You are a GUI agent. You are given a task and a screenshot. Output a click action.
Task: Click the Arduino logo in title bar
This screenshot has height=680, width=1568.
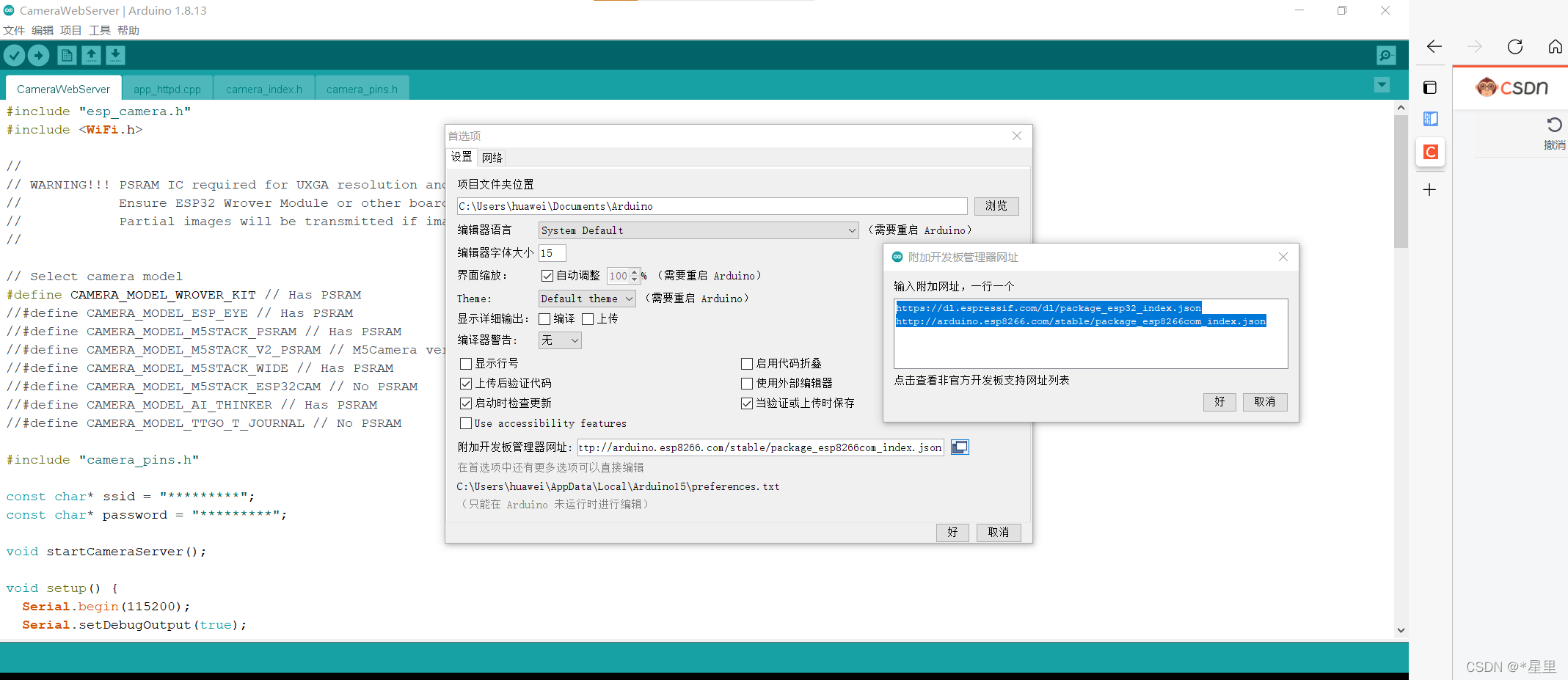(x=9, y=10)
